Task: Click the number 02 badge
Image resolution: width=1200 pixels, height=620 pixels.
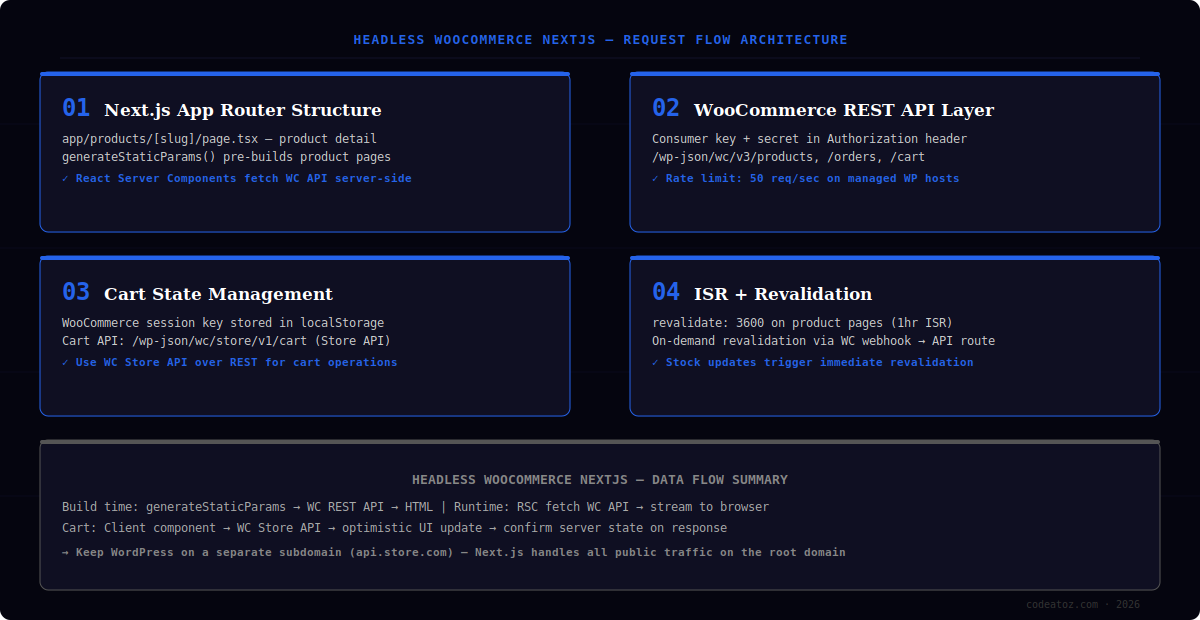Action: click(666, 108)
